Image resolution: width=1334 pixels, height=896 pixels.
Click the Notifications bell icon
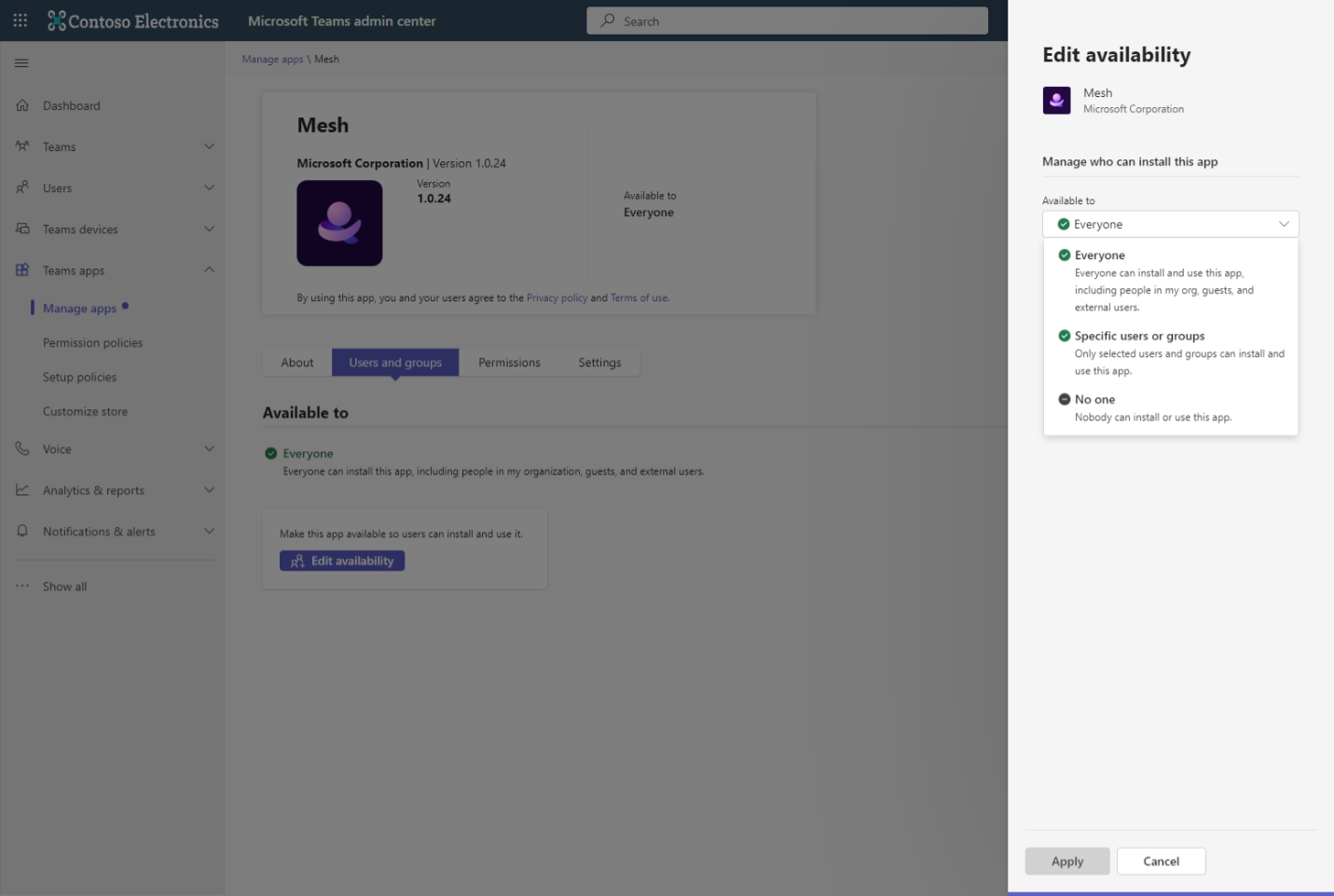[x=22, y=531]
